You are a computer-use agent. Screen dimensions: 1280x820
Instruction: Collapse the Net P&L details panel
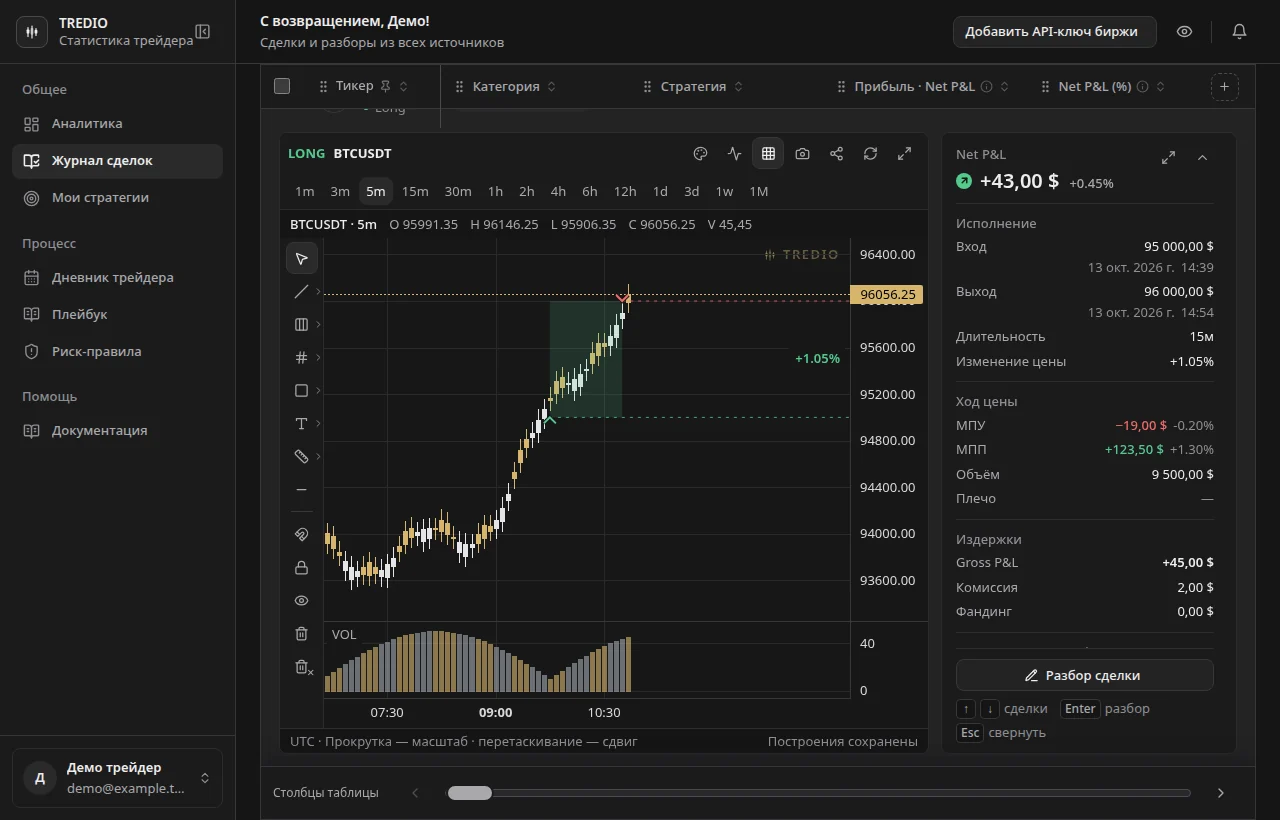tap(1202, 158)
